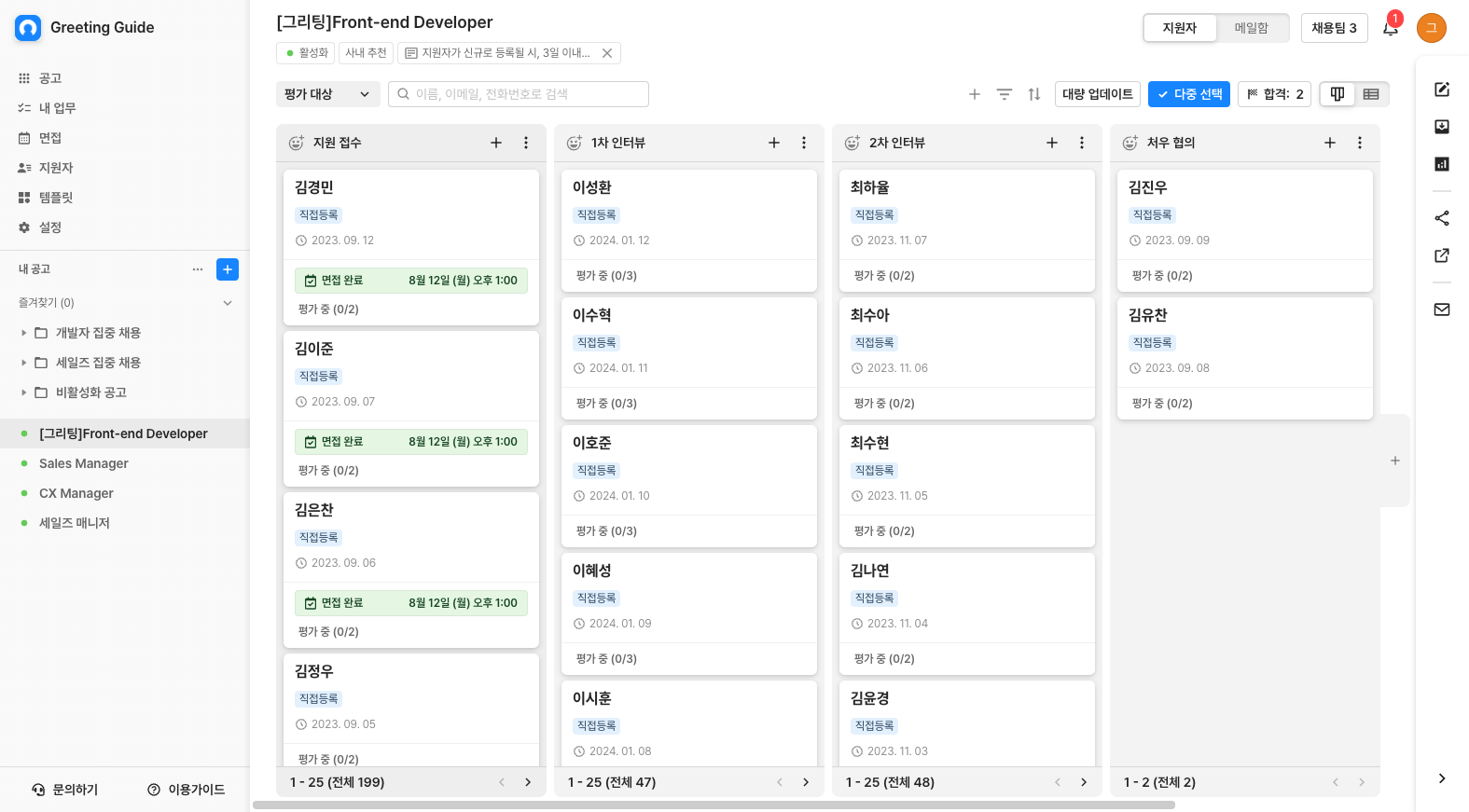Add a new stage column with plus
This screenshot has height=812, width=1469.
(1395, 461)
